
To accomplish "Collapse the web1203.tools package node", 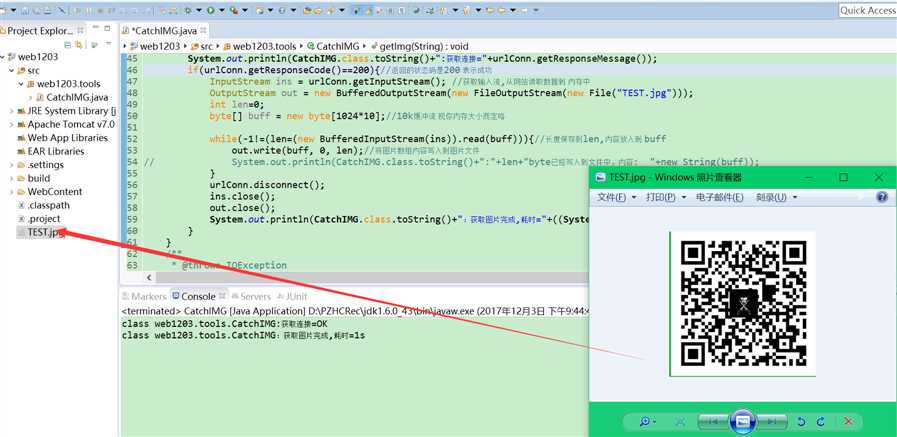I will coord(21,84).
